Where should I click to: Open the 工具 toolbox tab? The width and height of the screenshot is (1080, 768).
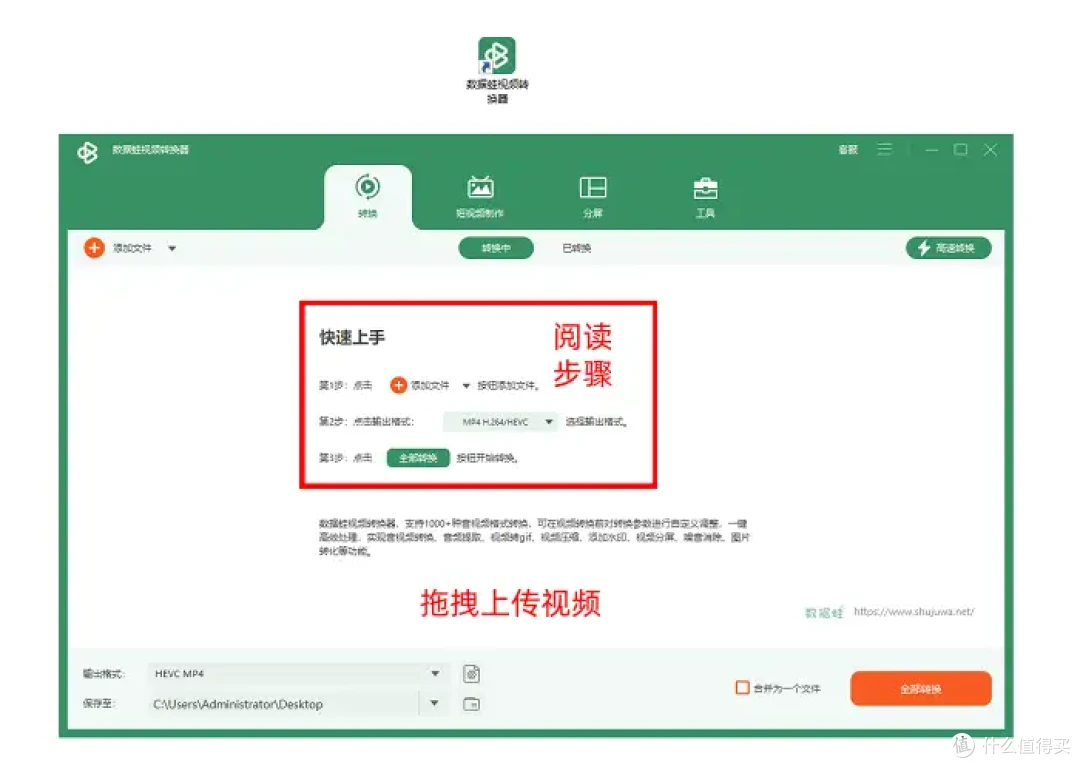tap(705, 197)
